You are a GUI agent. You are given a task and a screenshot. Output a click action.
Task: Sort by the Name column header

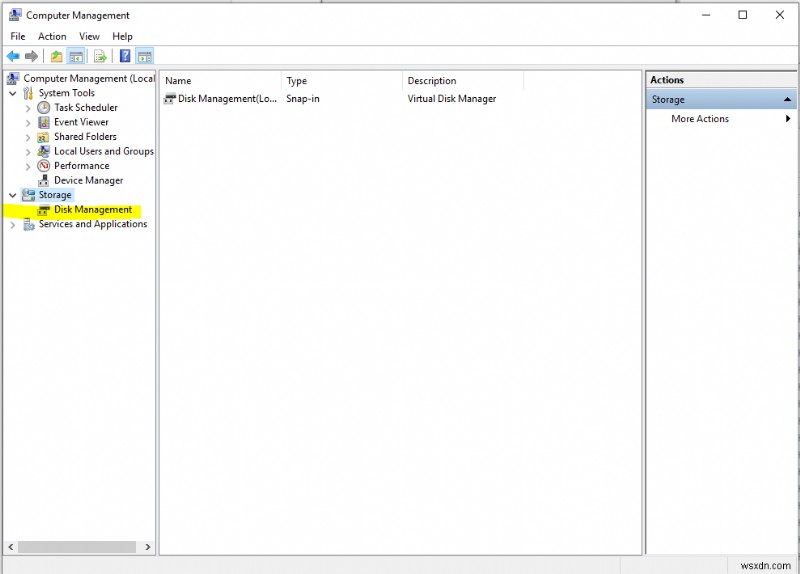[x=220, y=81]
